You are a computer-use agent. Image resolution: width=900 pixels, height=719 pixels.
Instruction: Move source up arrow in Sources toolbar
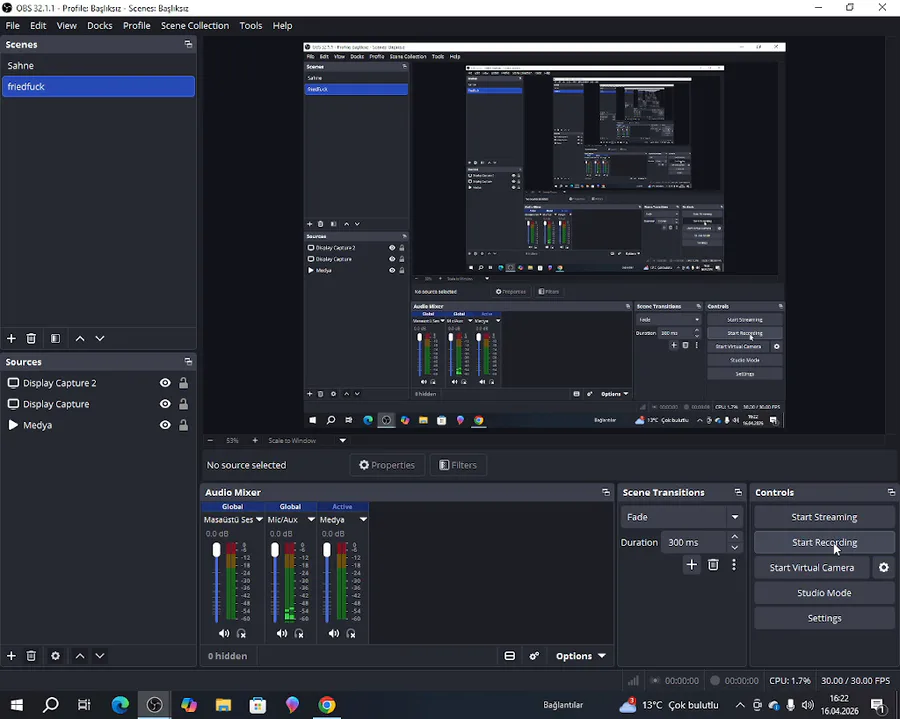[x=80, y=655]
